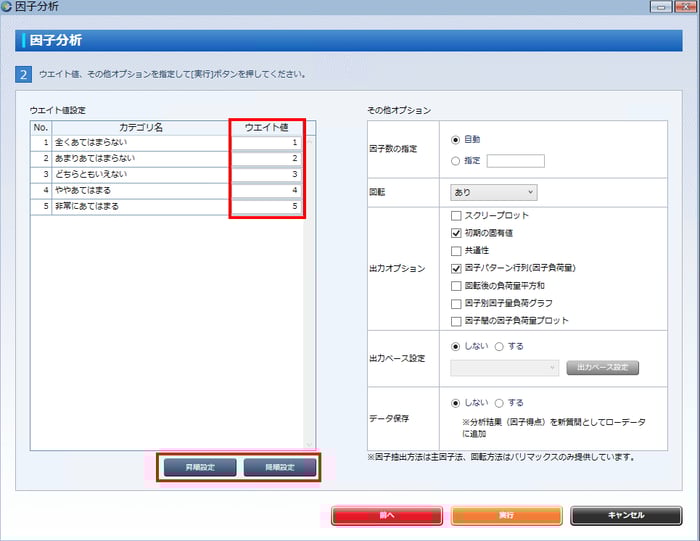Edit weight value for あまりあてはまらない

tap(266, 159)
